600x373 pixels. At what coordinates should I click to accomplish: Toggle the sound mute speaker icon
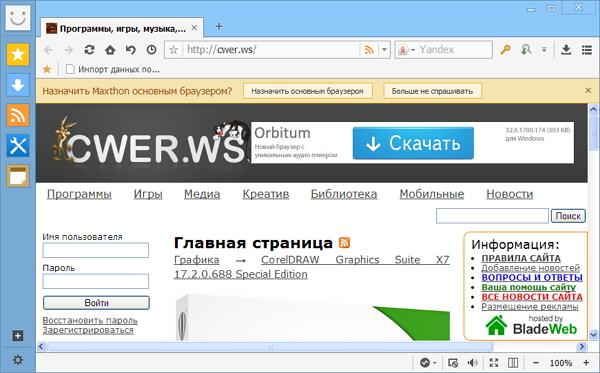[473, 362]
